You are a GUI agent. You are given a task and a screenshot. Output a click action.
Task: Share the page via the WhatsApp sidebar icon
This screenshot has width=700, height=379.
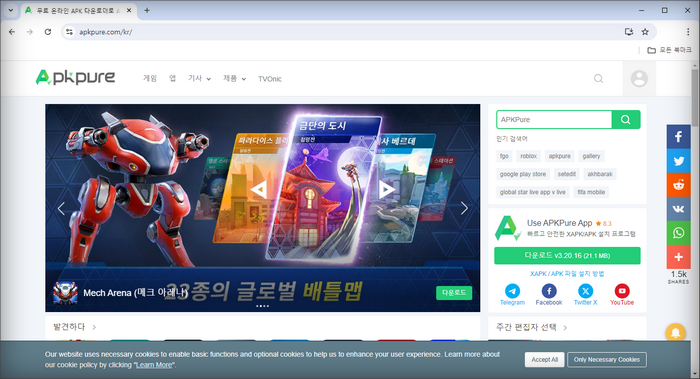(678, 233)
